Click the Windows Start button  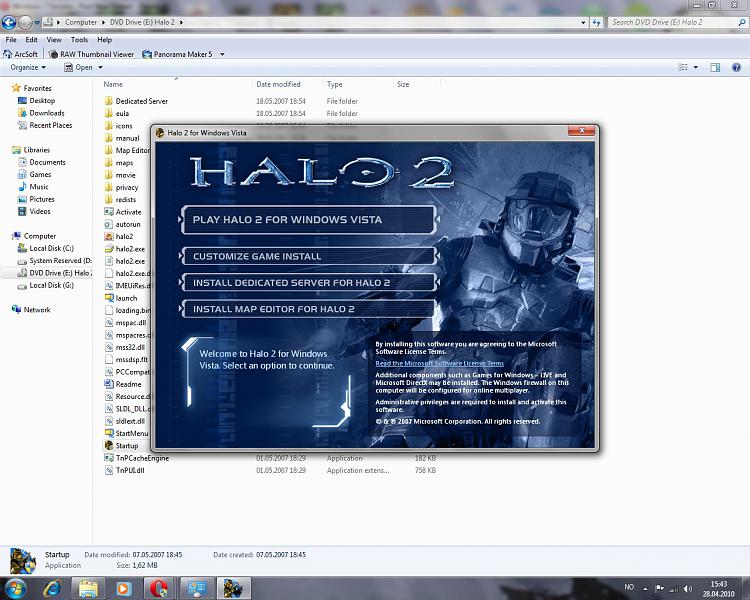coord(14,588)
